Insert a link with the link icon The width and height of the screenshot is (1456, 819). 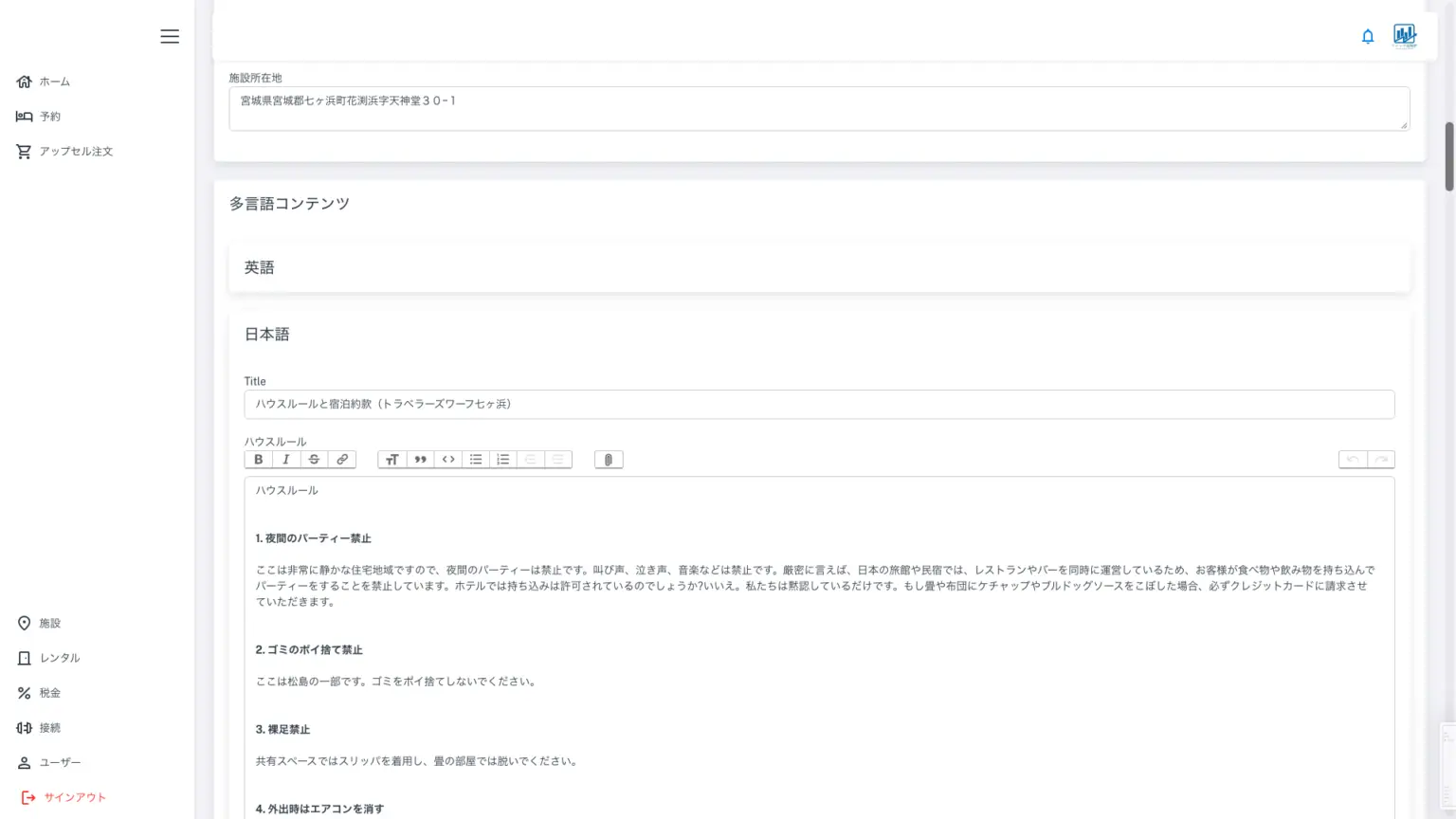click(x=342, y=460)
